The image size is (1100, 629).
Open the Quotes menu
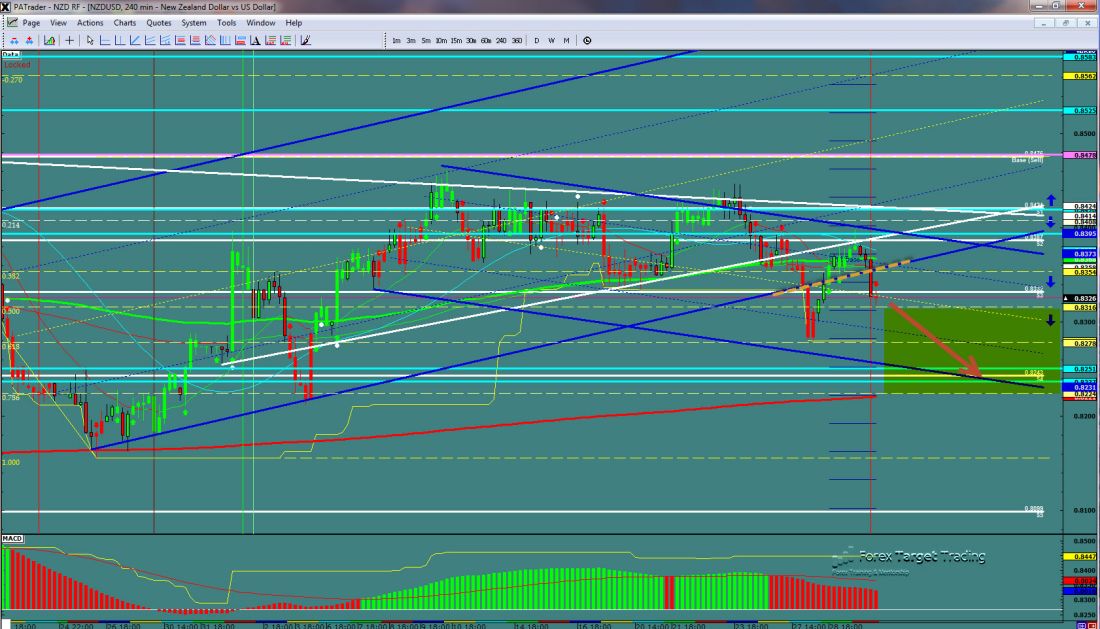pos(158,22)
